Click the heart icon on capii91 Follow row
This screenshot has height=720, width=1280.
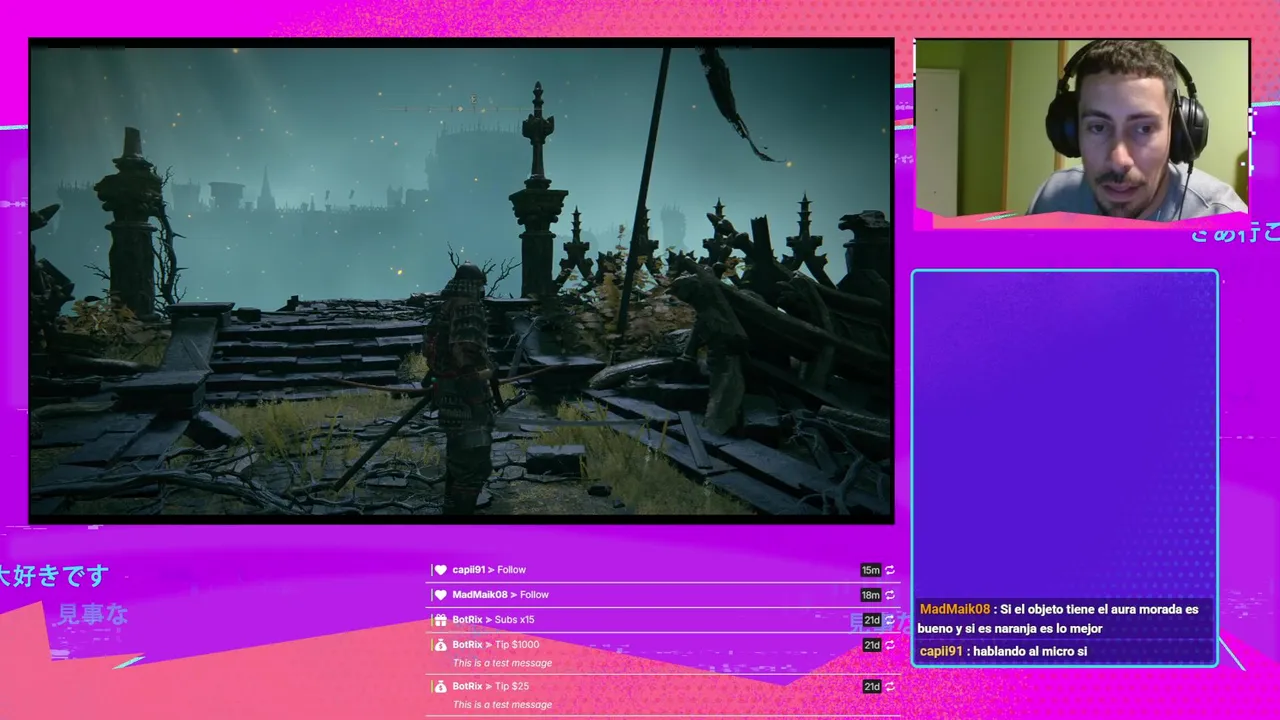pos(440,570)
